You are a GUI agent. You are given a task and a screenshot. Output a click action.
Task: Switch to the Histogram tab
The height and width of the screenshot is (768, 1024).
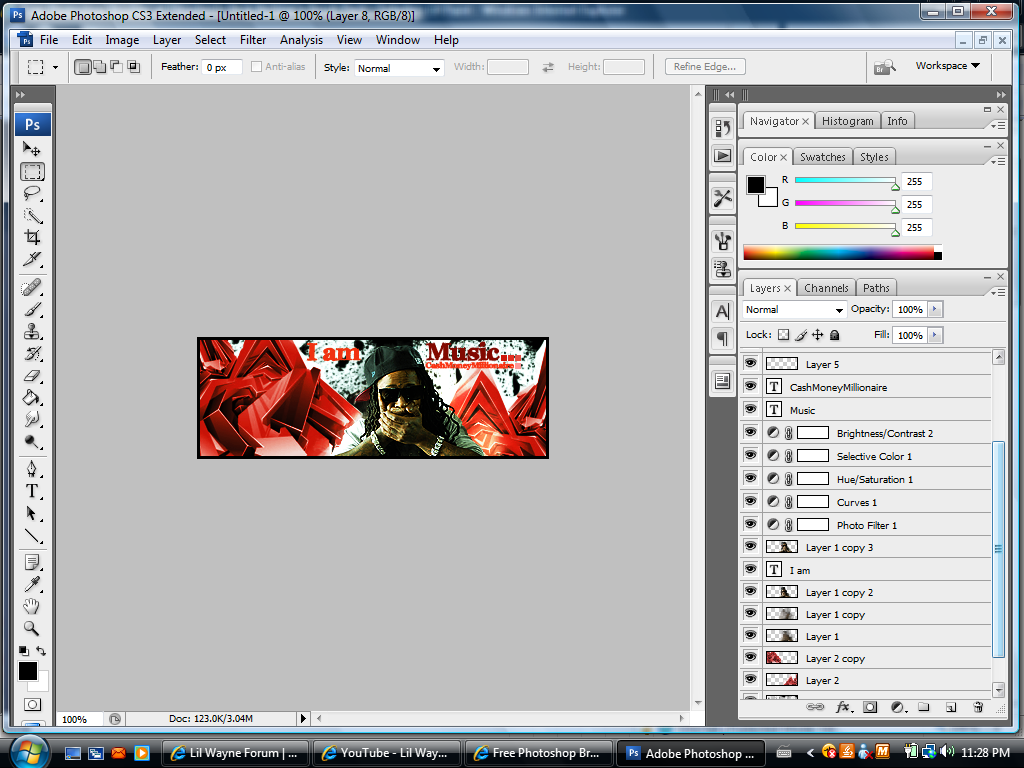(847, 121)
